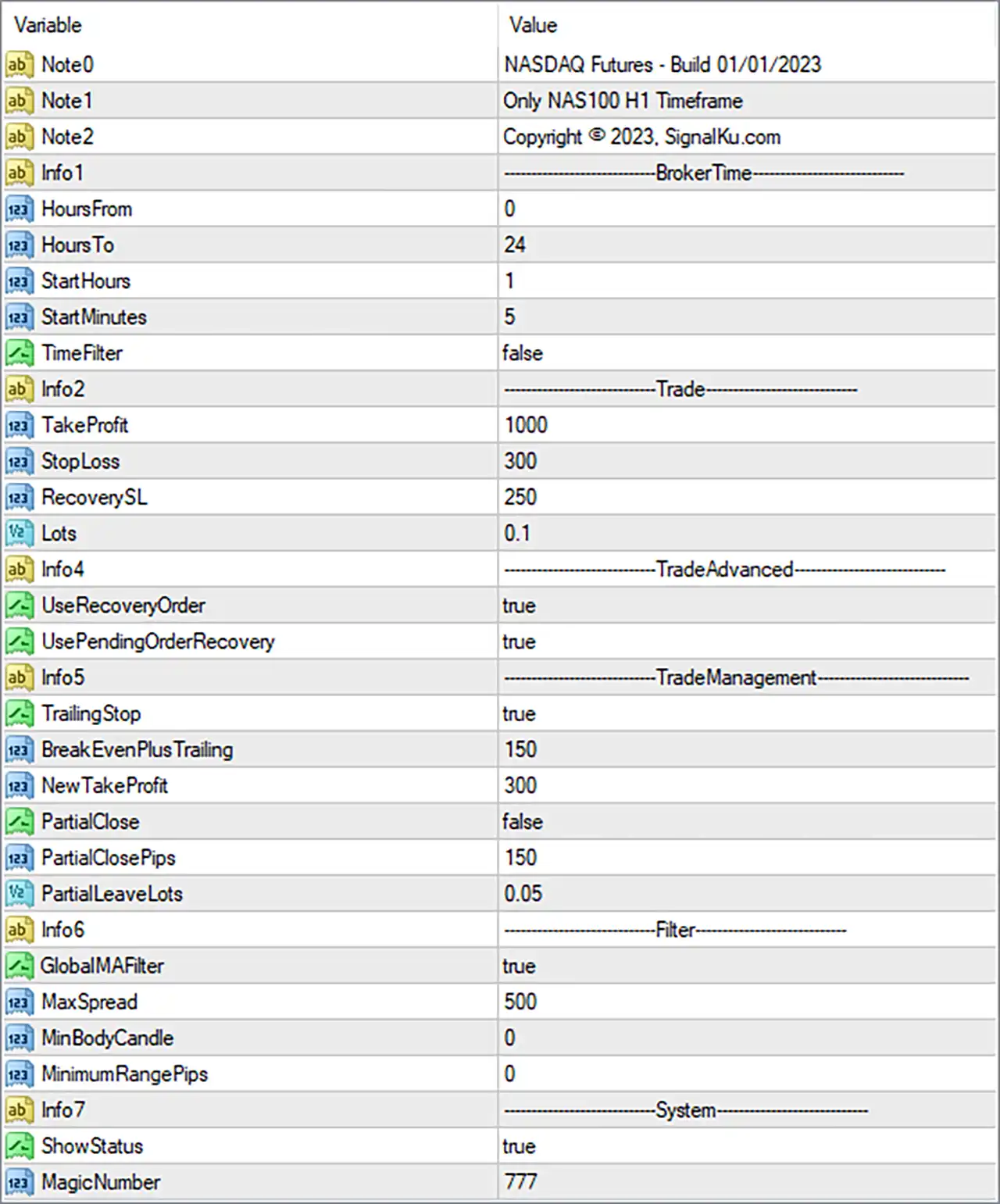This screenshot has width=1000, height=1204.
Task: Click the string icon beside Info2
Action: point(19,389)
